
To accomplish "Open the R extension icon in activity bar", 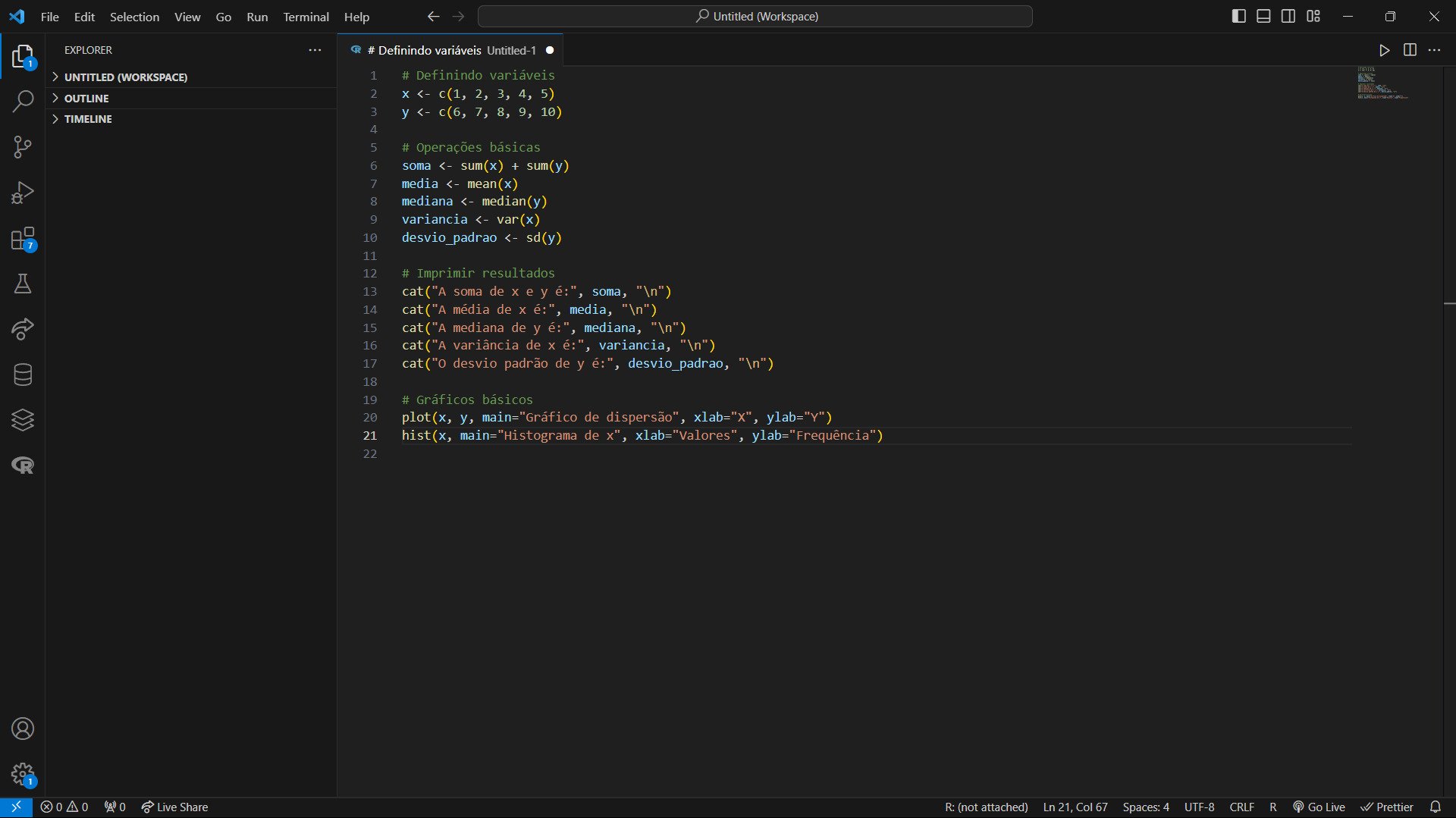I will pyautogui.click(x=23, y=465).
